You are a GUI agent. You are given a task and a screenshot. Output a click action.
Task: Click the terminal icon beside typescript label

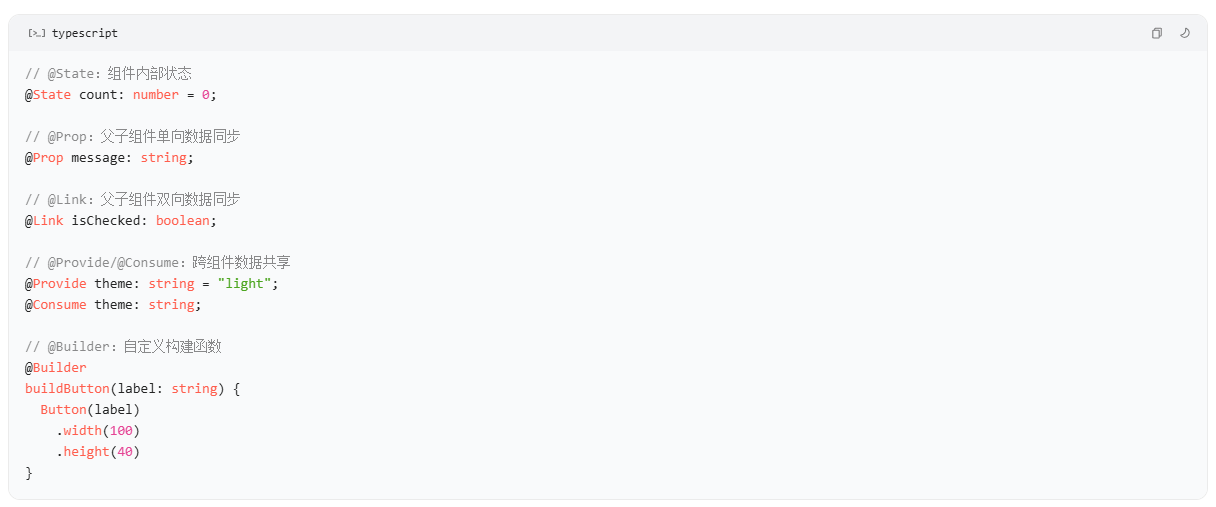coord(36,33)
